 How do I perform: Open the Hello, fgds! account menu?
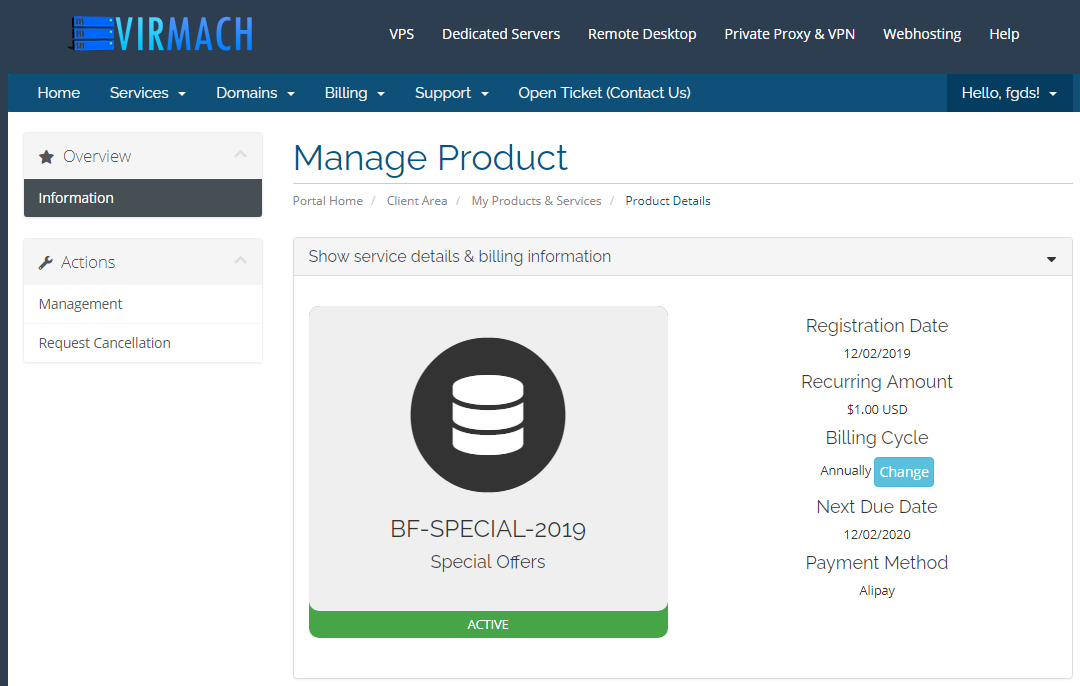point(1009,93)
